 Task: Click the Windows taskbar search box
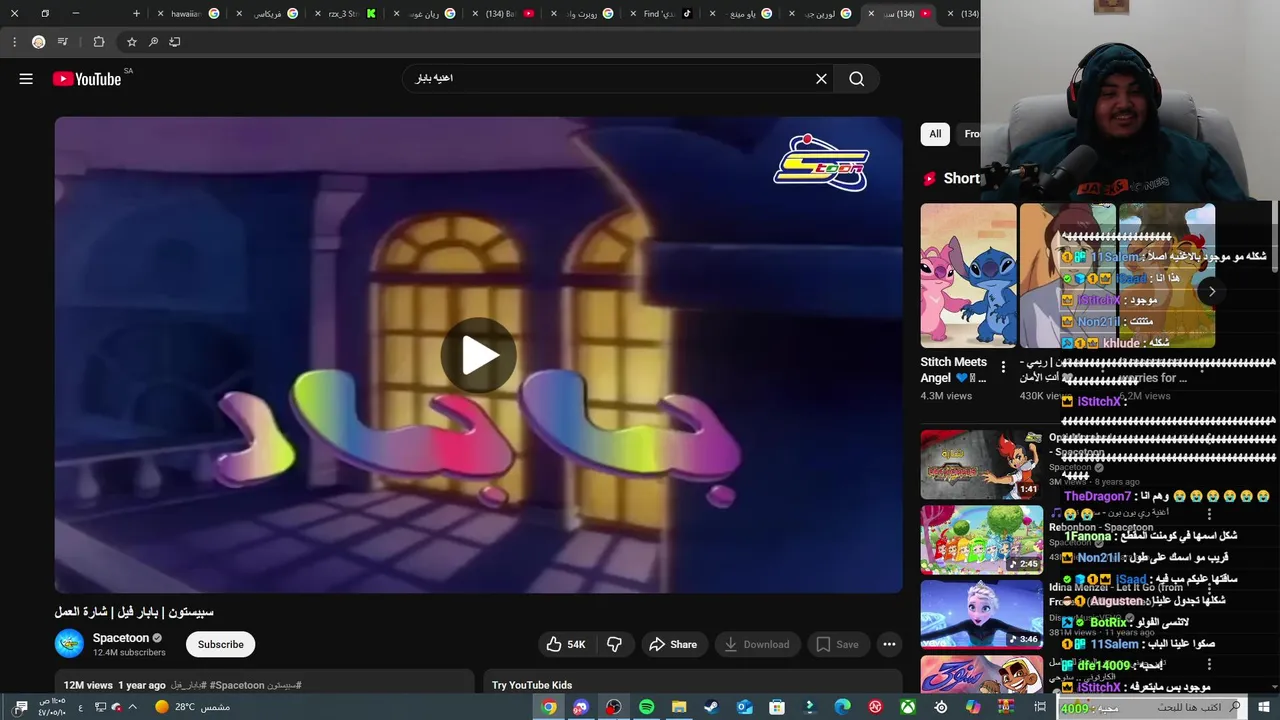(1153, 707)
